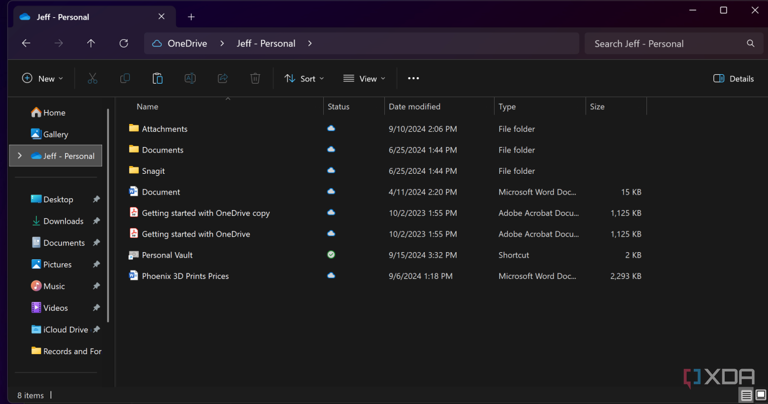Click the Attachments folder icon

click(x=134, y=128)
